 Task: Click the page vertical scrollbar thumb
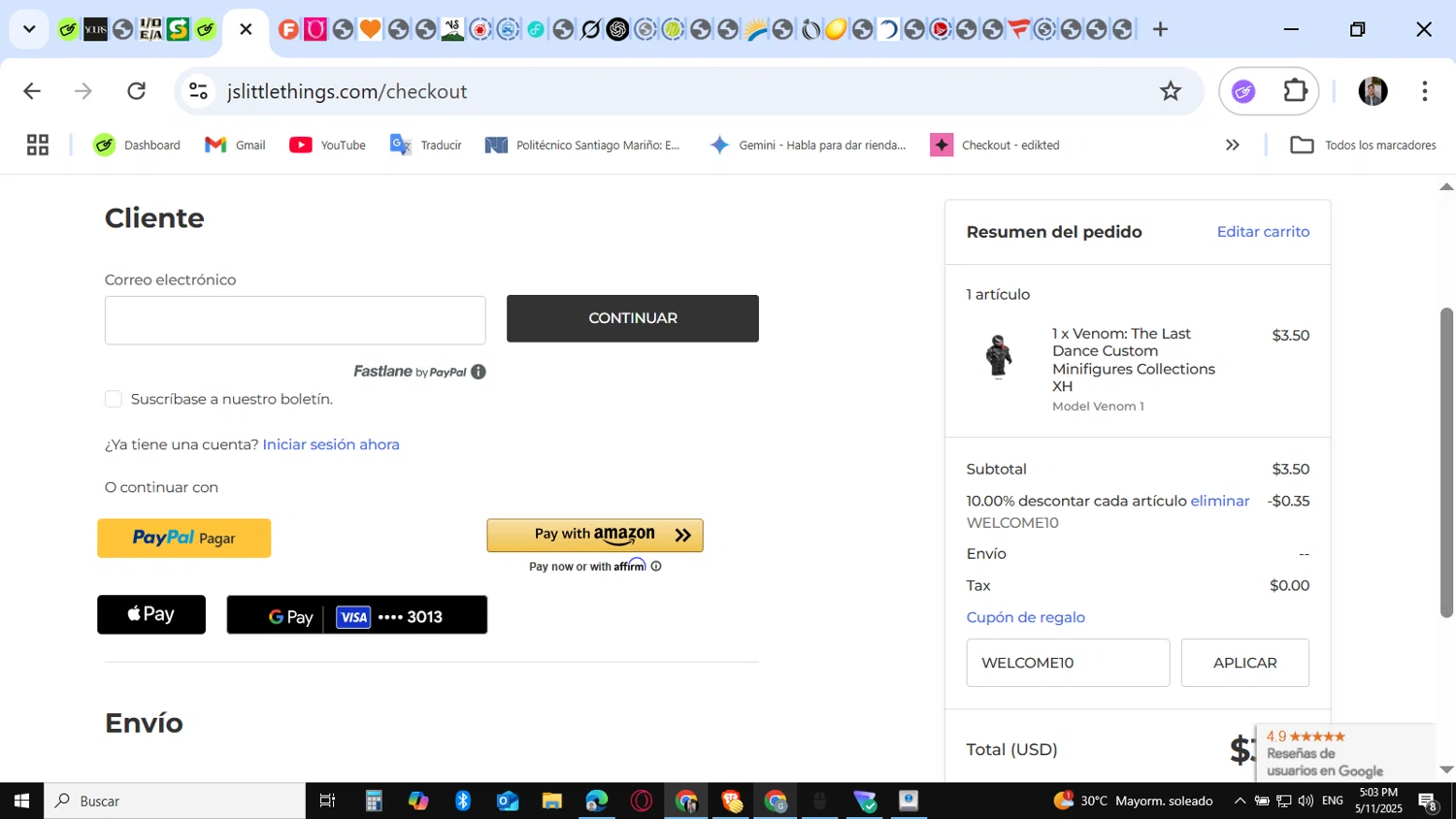1446,462
